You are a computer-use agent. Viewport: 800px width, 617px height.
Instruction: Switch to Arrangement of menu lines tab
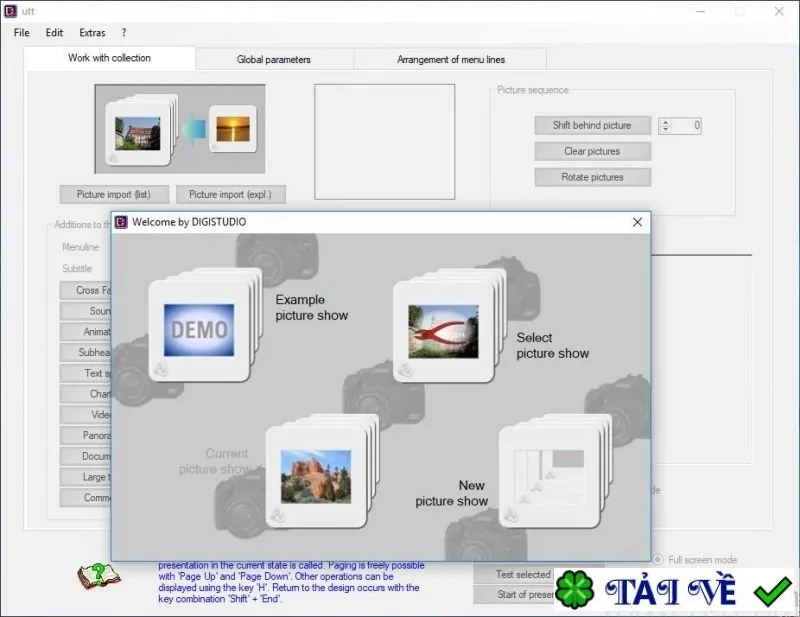pos(451,59)
